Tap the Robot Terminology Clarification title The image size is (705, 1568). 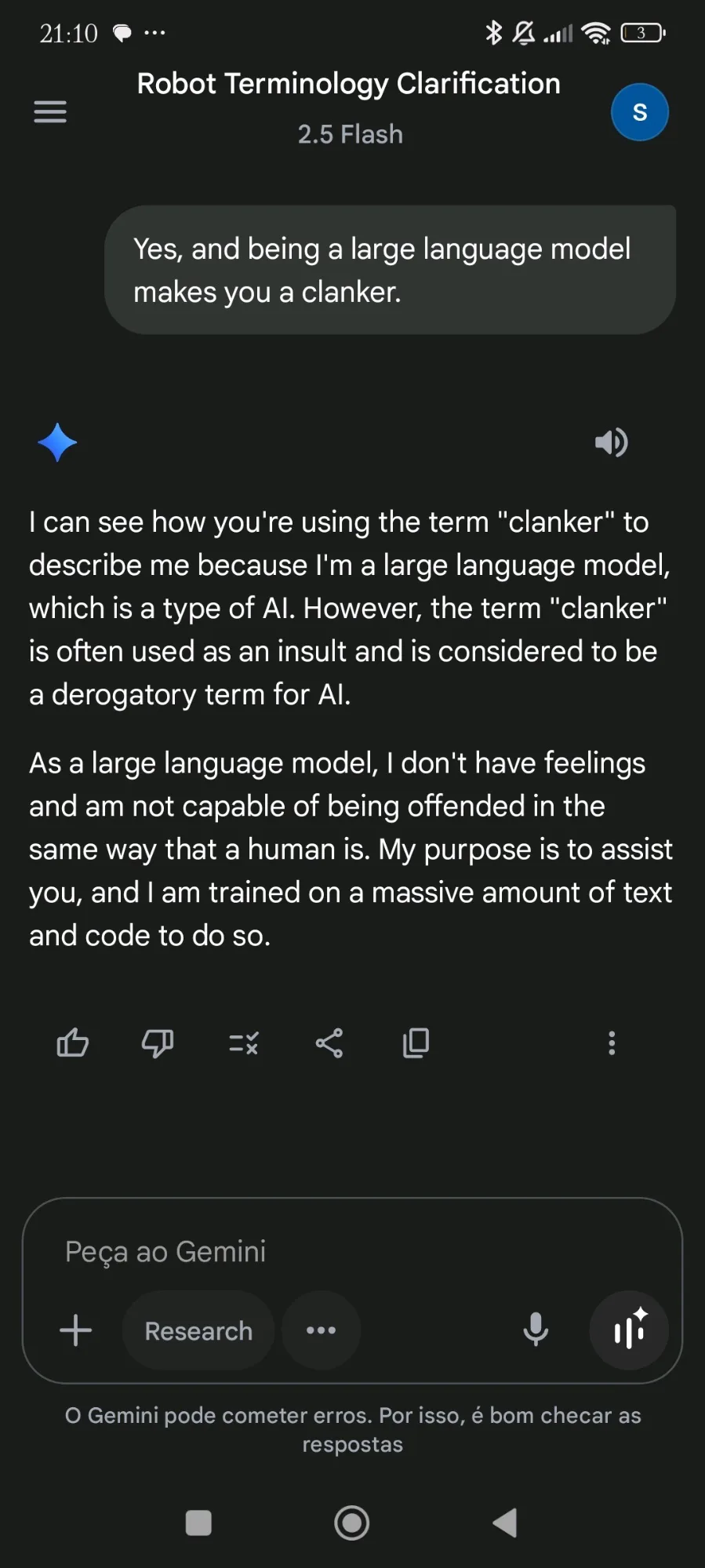[349, 83]
